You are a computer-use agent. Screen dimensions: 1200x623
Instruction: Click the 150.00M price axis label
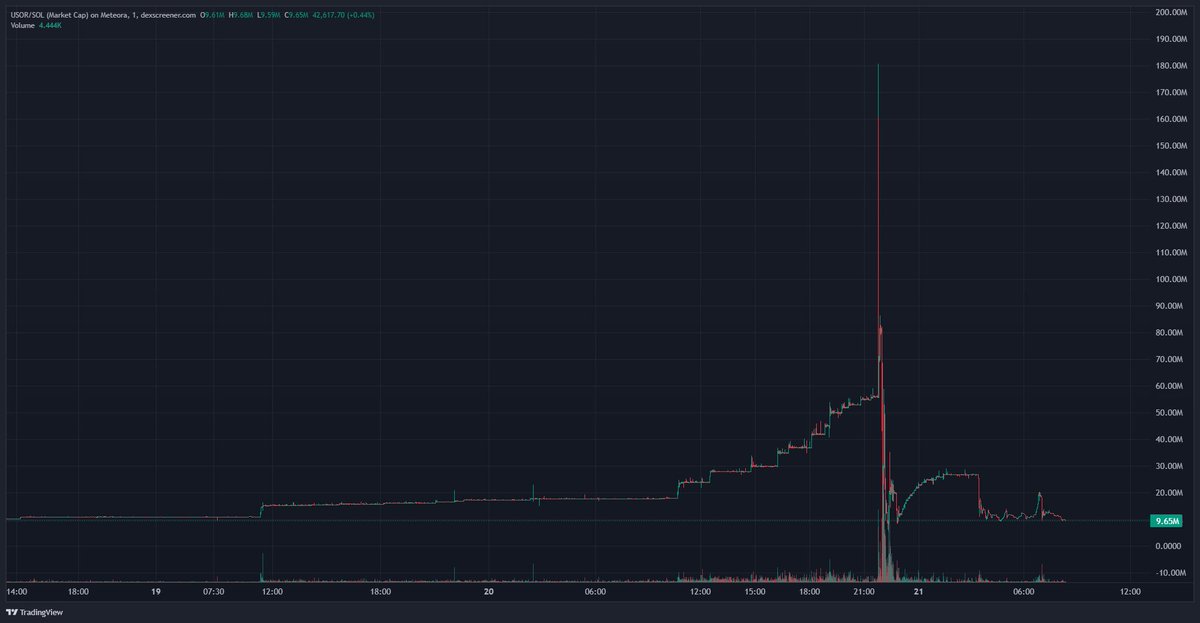click(x=1169, y=146)
